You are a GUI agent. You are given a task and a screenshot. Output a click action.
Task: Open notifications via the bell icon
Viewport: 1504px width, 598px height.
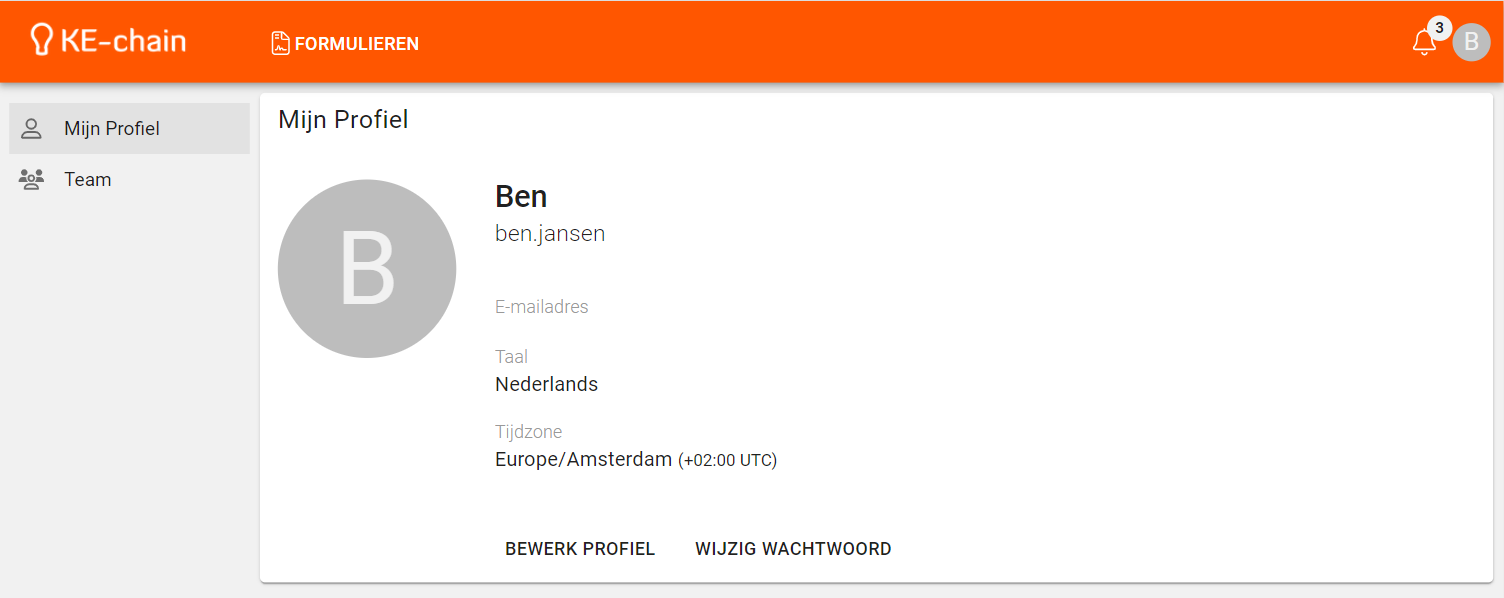(1424, 43)
